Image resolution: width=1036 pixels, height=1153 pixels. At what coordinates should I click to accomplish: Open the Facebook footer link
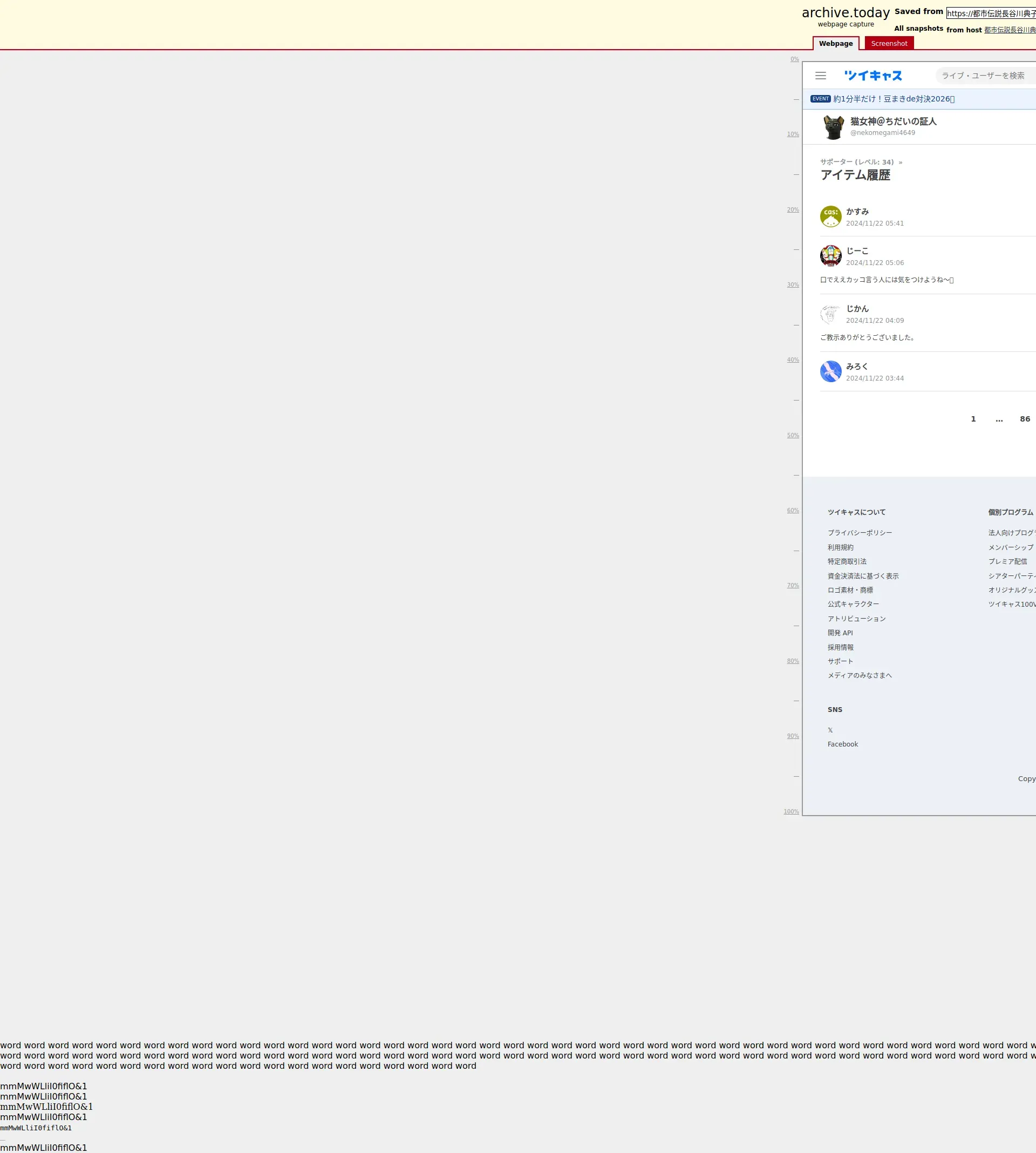click(842, 744)
